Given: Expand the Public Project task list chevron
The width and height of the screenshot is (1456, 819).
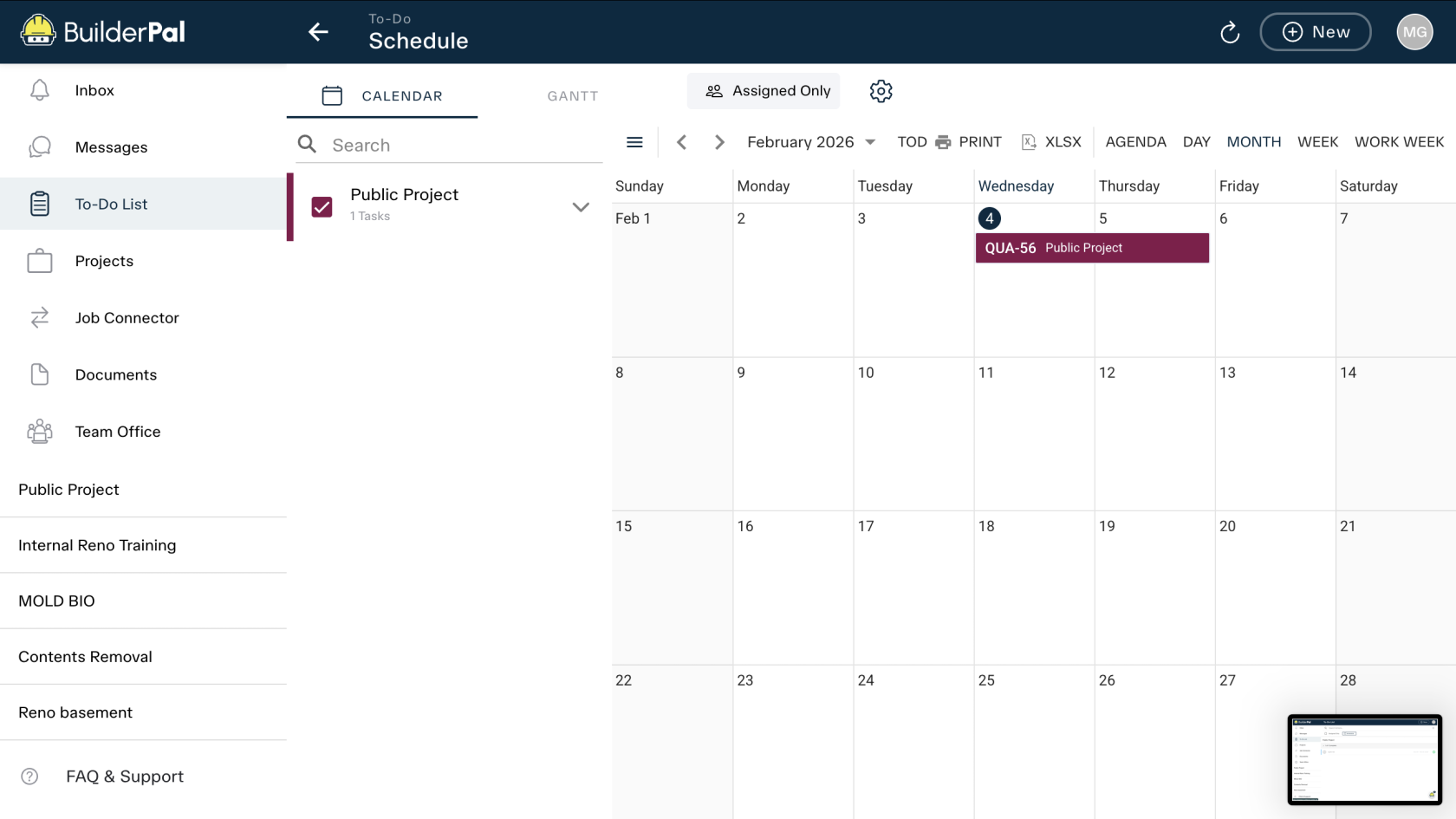Looking at the screenshot, I should pos(581,206).
